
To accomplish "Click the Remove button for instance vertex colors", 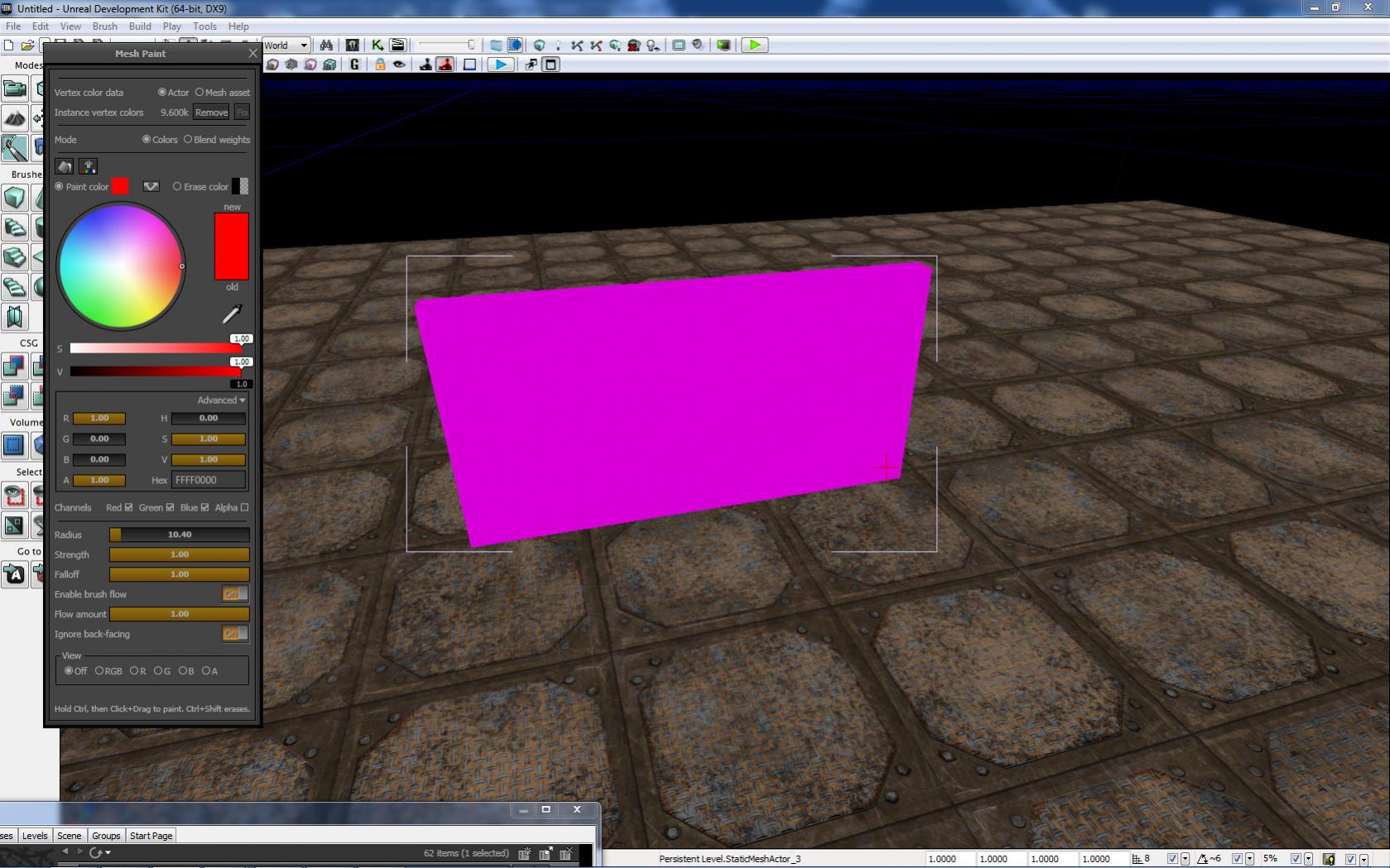I will (211, 112).
